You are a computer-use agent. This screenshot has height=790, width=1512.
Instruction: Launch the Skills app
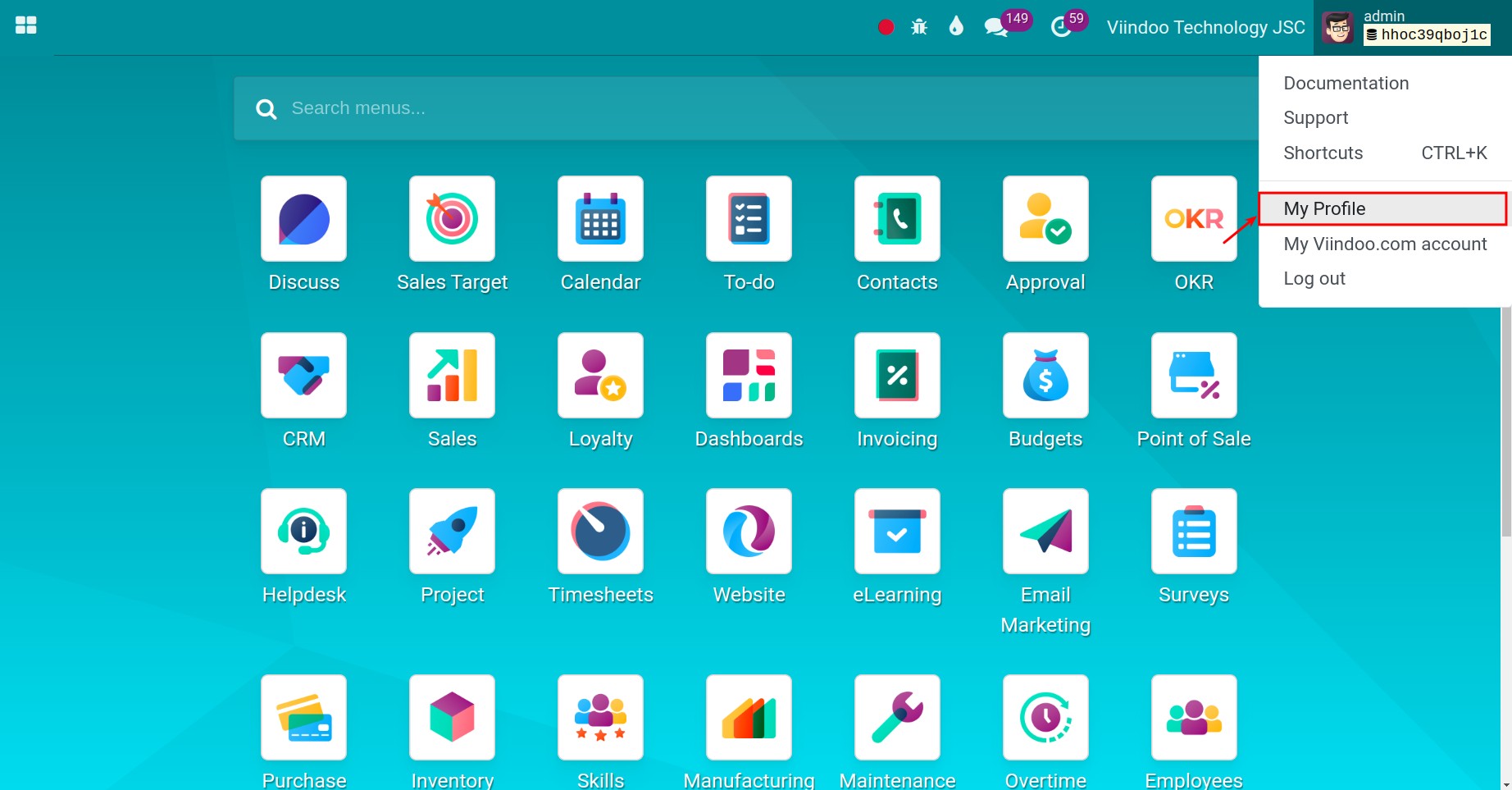click(x=600, y=717)
